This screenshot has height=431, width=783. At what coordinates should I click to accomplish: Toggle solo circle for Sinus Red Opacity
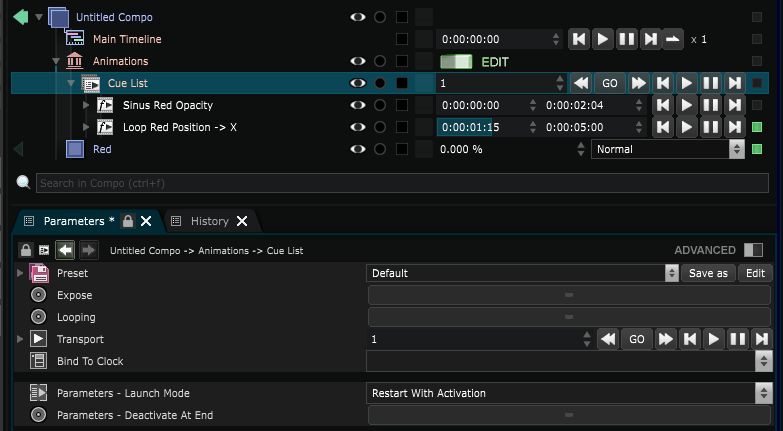380,105
